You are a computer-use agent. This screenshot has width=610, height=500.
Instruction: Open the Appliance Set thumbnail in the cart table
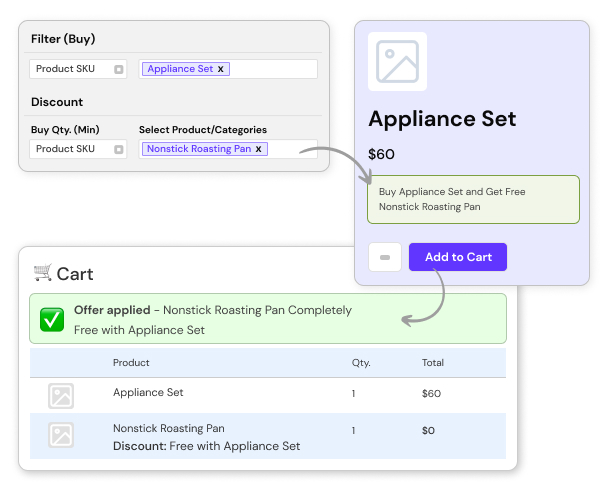[x=61, y=396]
